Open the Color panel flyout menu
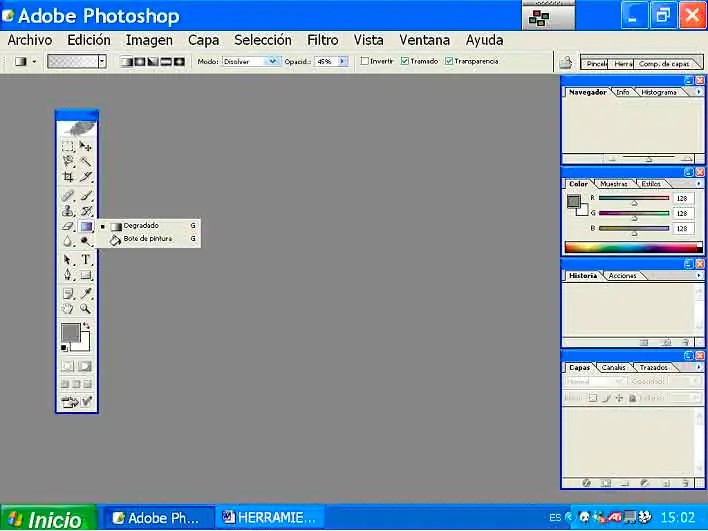Viewport: 708px width, 531px height. coord(699,184)
